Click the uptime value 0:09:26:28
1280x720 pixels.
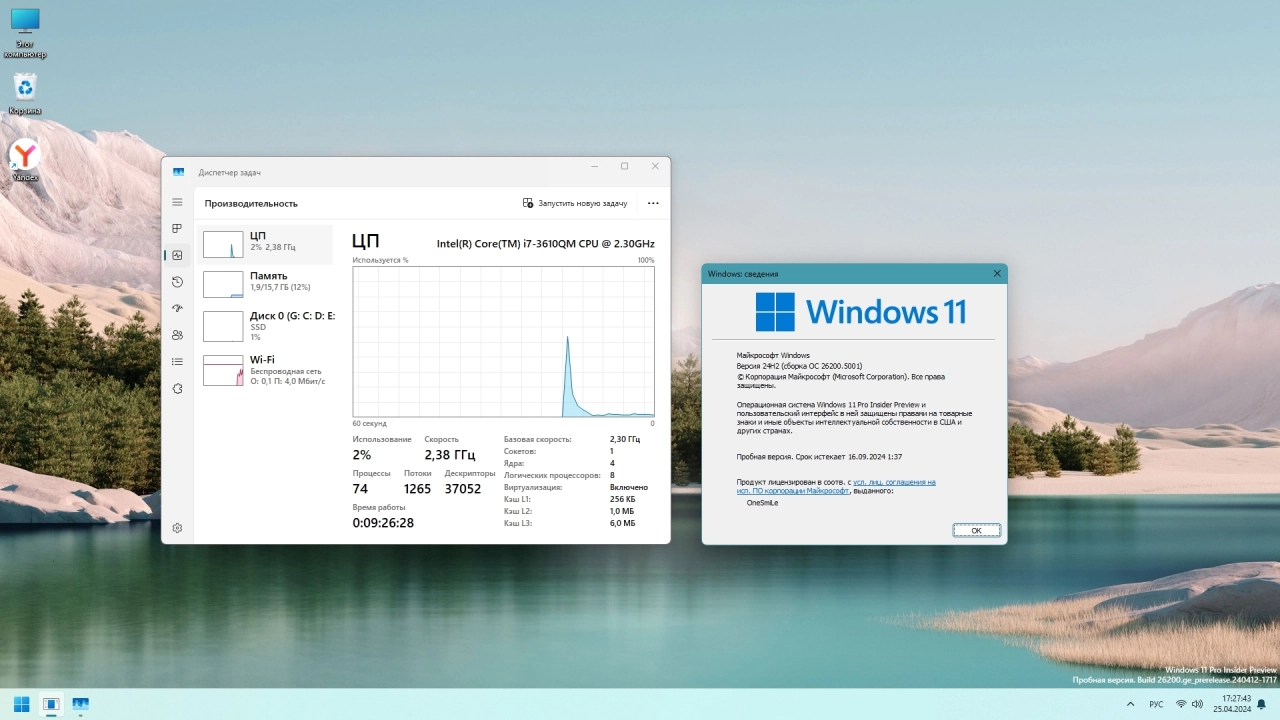coord(383,523)
